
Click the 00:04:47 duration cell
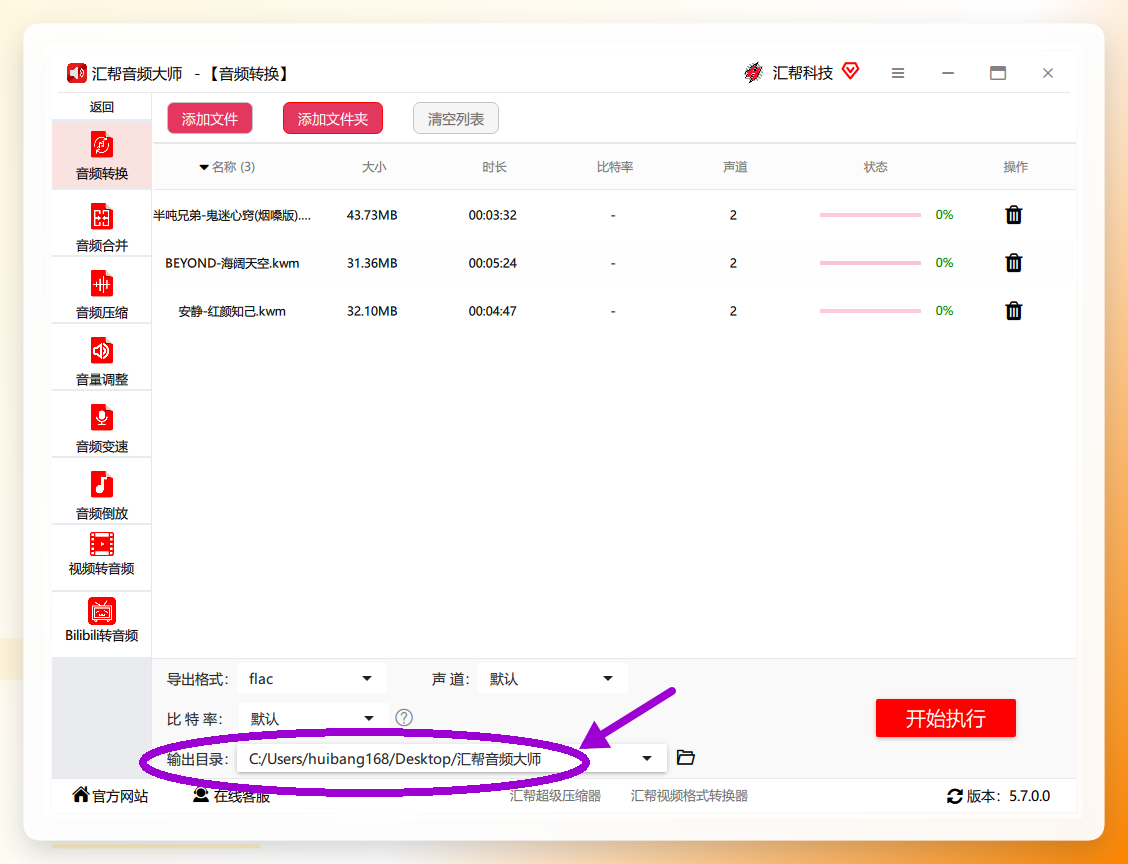click(493, 312)
